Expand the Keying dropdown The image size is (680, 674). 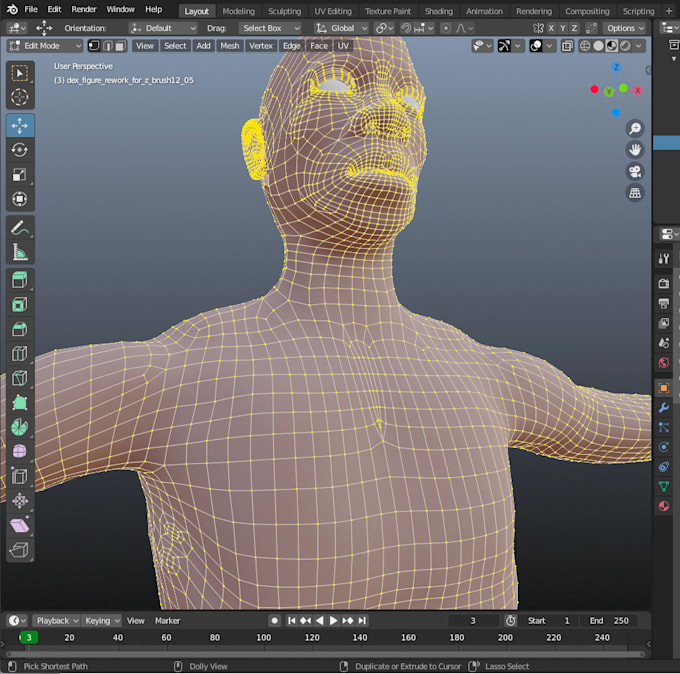pyautogui.click(x=101, y=621)
